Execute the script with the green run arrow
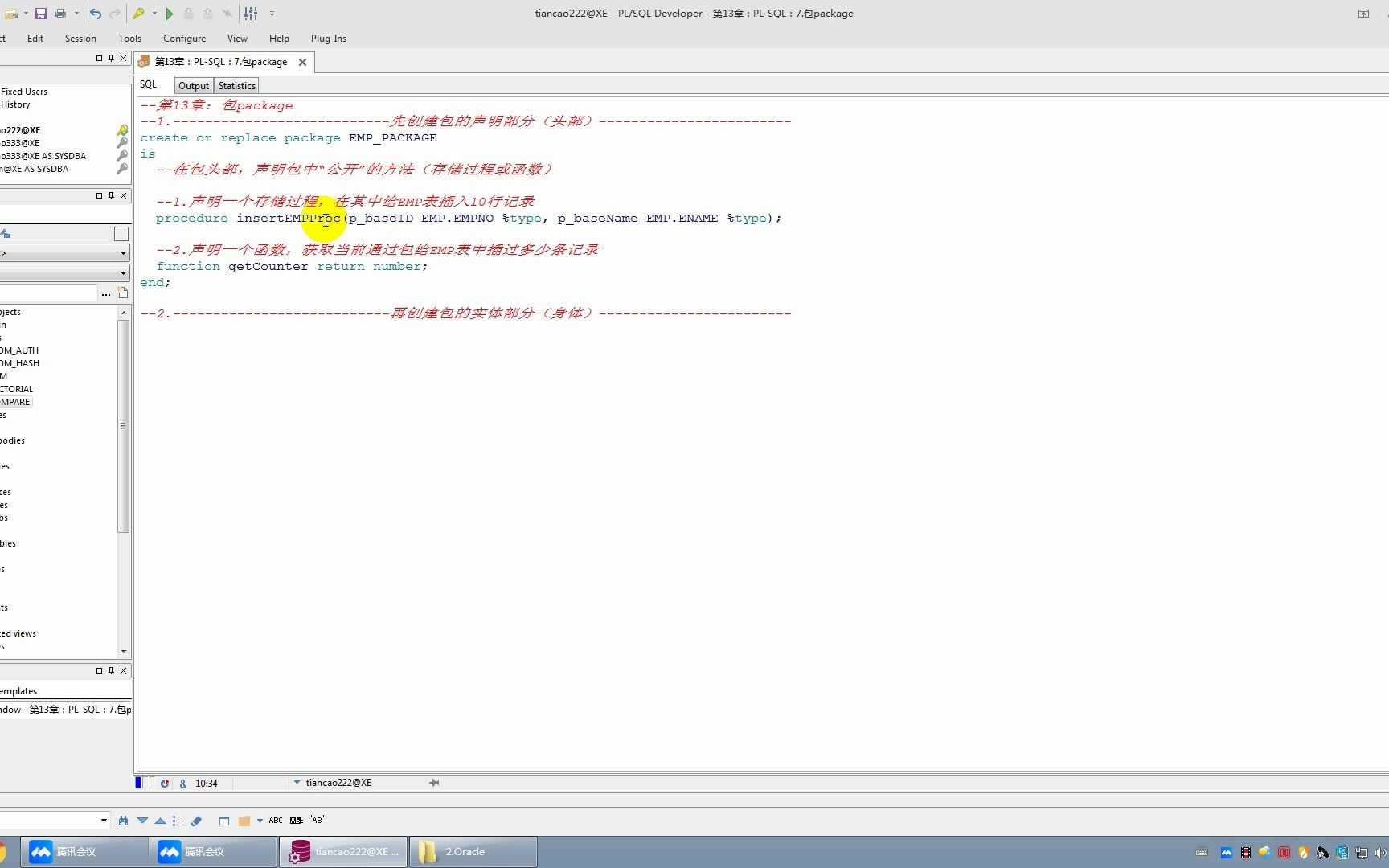 170,14
